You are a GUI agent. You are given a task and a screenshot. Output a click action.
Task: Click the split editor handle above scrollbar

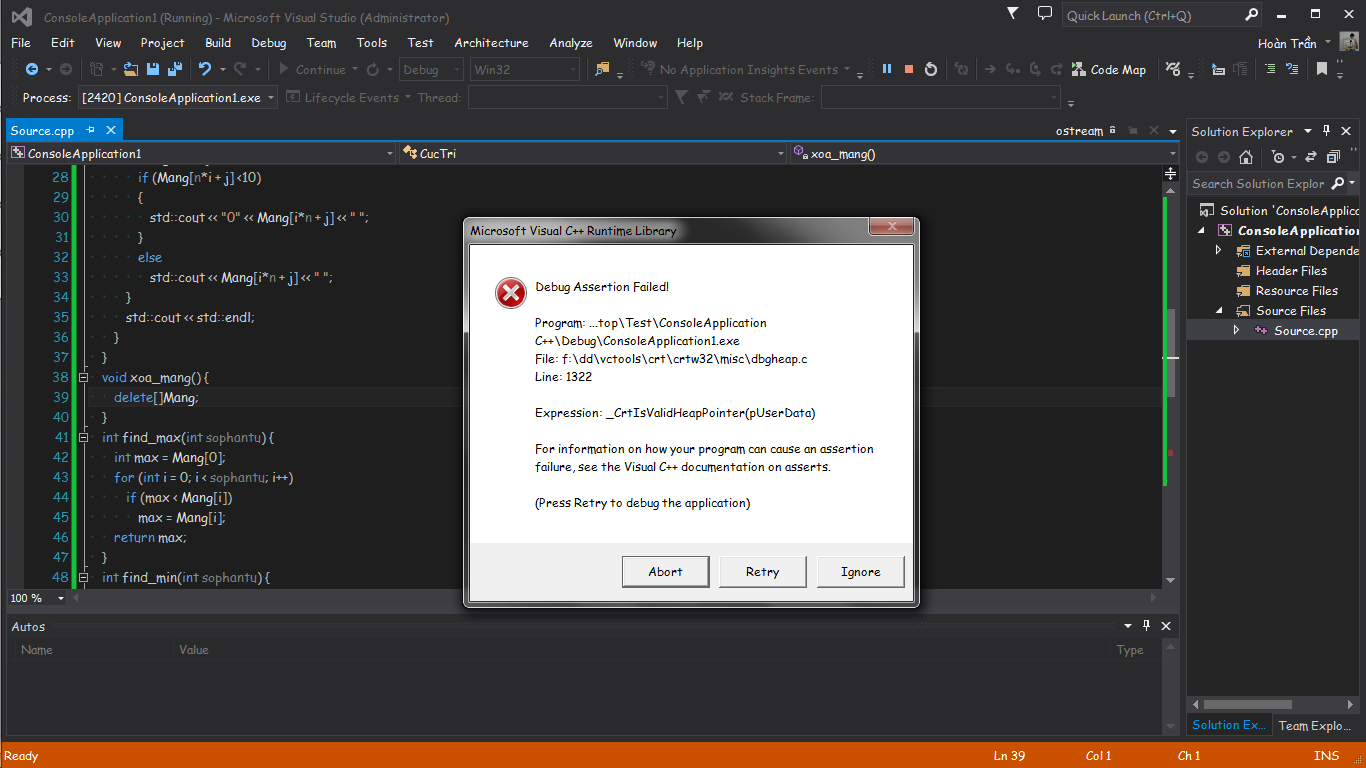pos(1171,173)
